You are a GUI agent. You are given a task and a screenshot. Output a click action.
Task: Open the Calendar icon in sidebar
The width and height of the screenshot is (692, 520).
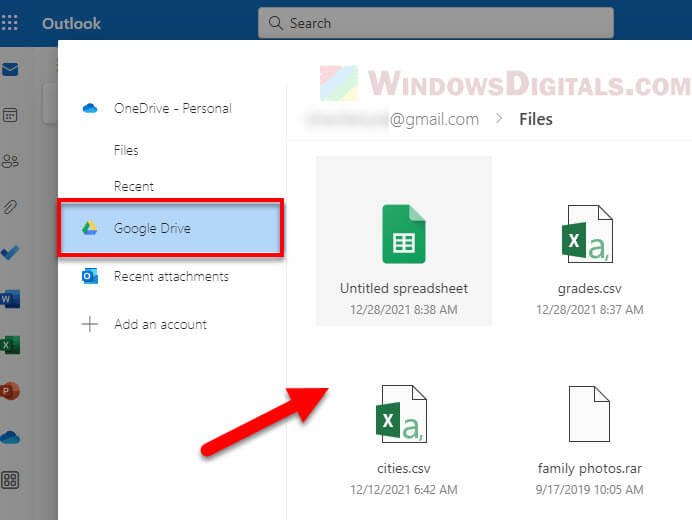tap(10, 115)
